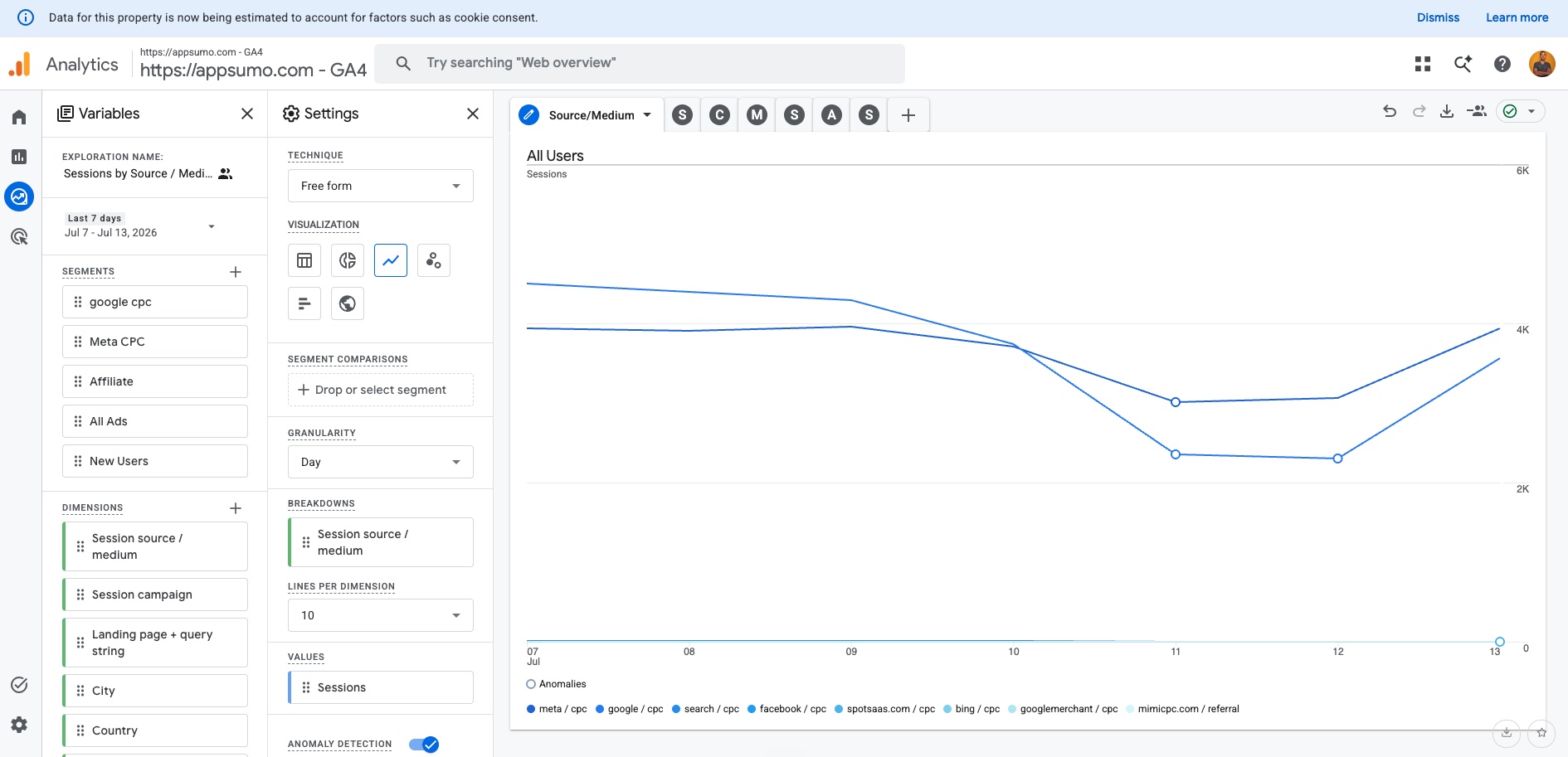Click the Analytics logo
The width and height of the screenshot is (1568, 757).
pos(19,64)
